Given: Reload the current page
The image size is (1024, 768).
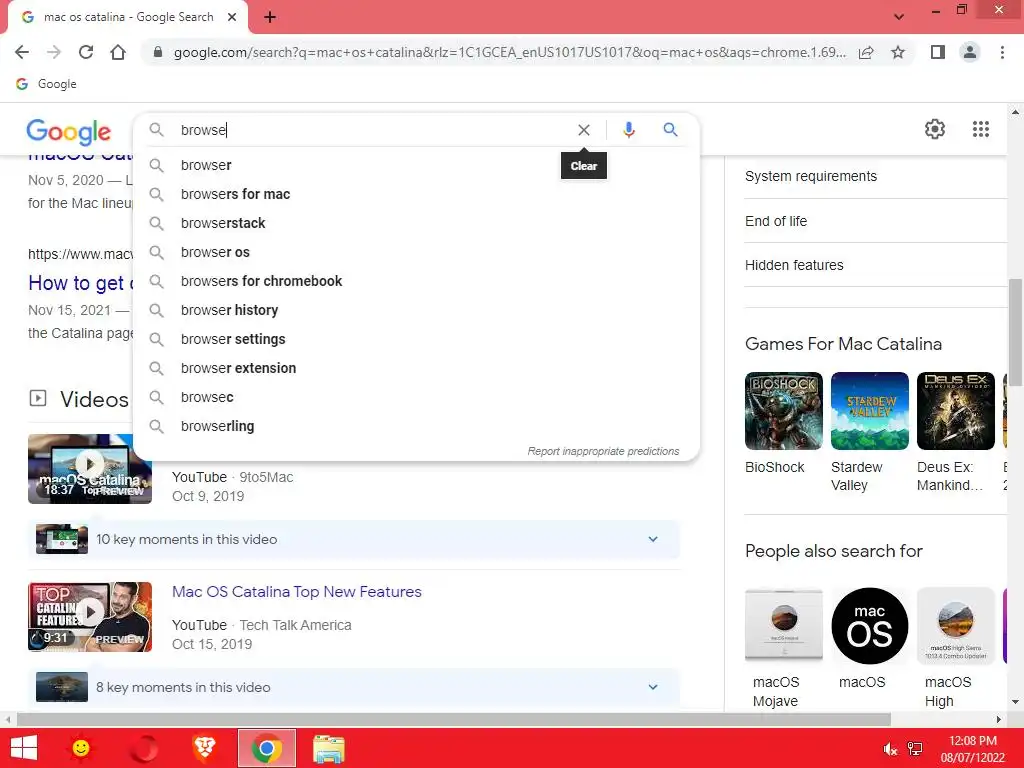Looking at the screenshot, I should point(86,52).
